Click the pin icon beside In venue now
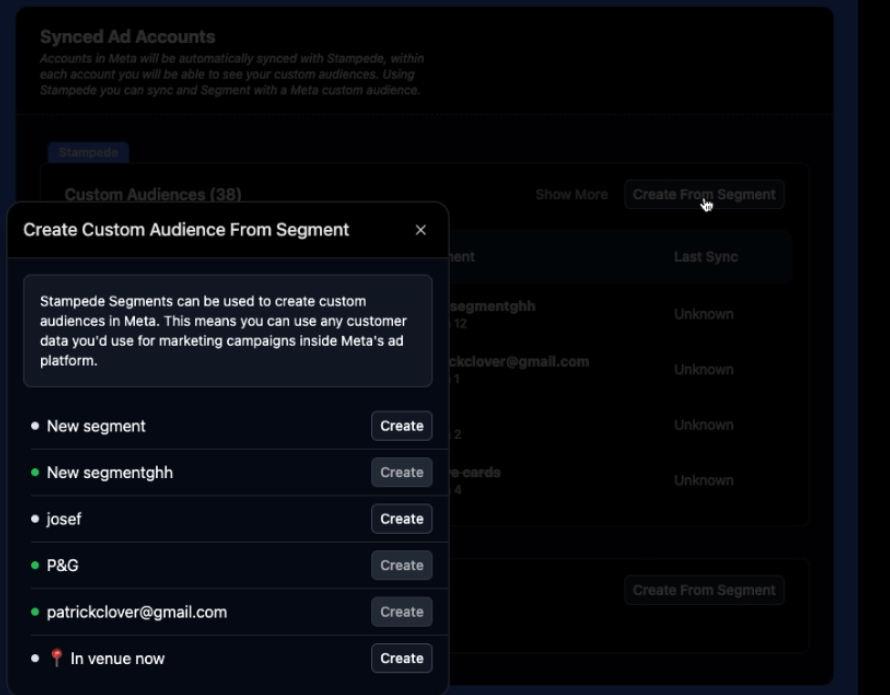Screen dimensions: 890x695 click(x=56, y=658)
